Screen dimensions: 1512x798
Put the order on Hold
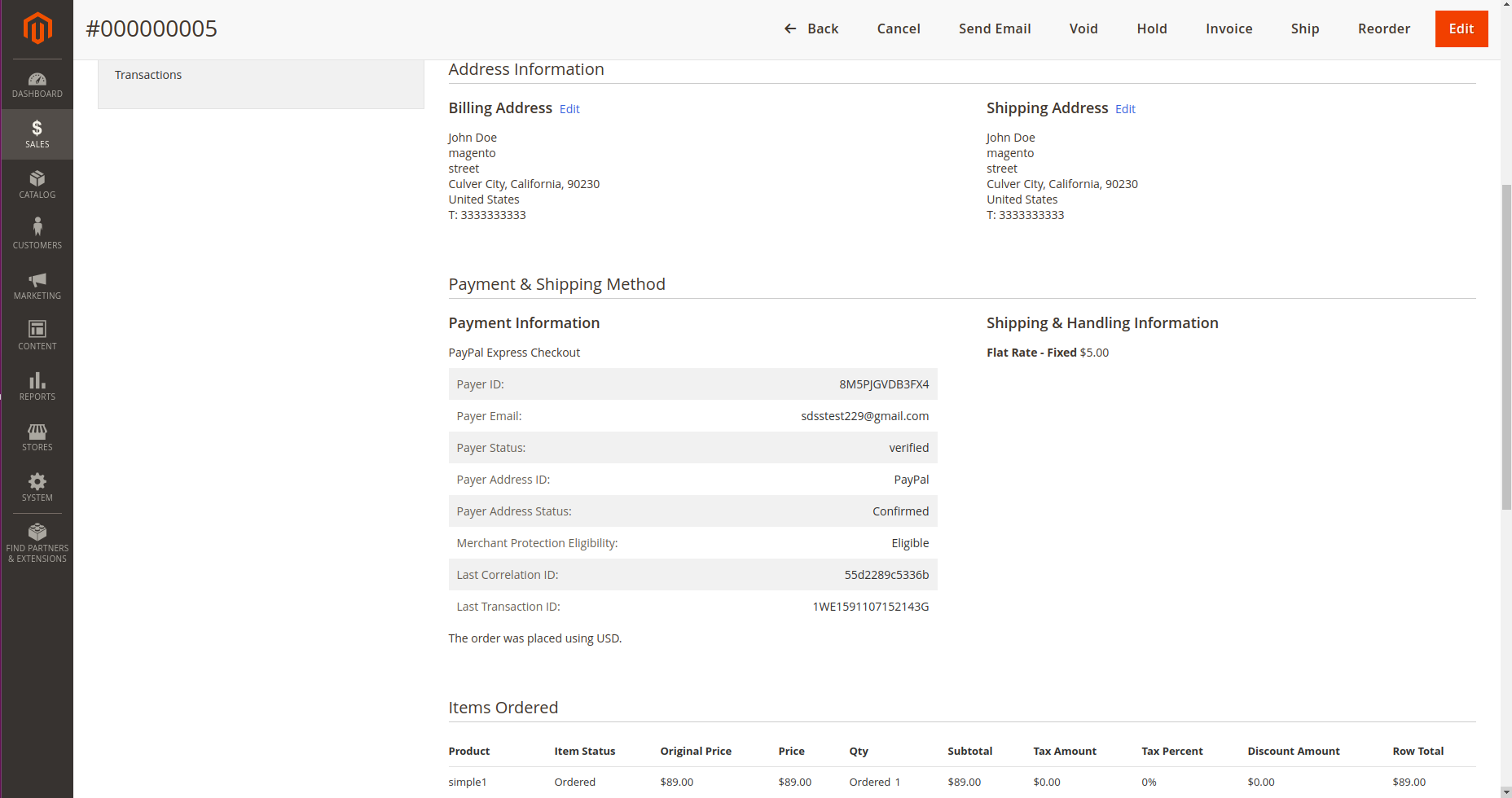[1151, 28]
